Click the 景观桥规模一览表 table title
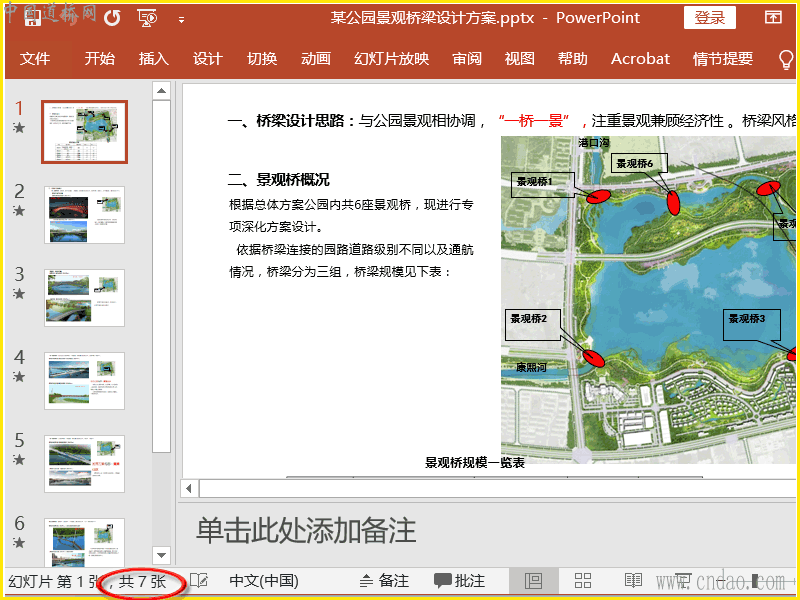This screenshot has width=800, height=600. coord(475,463)
